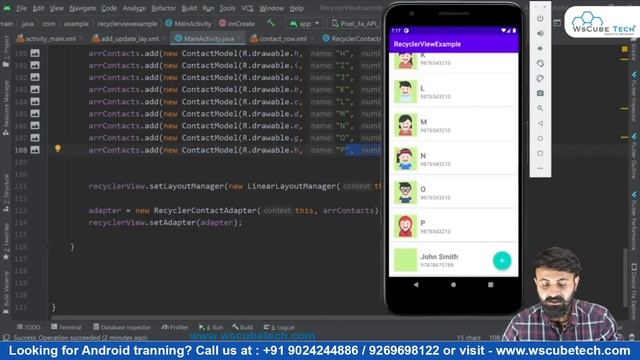This screenshot has width=640, height=360.
Task: Click the emulator zoom magnifier icon
Action: pos(540,108)
